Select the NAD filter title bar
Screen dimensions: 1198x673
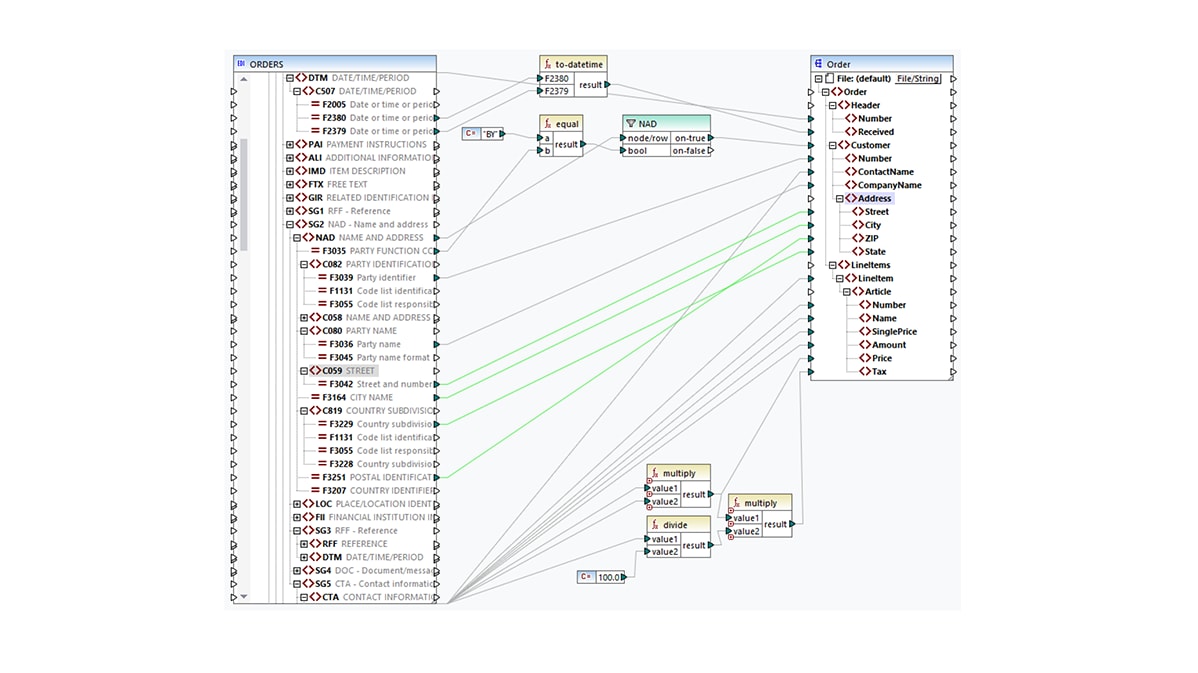pos(666,123)
